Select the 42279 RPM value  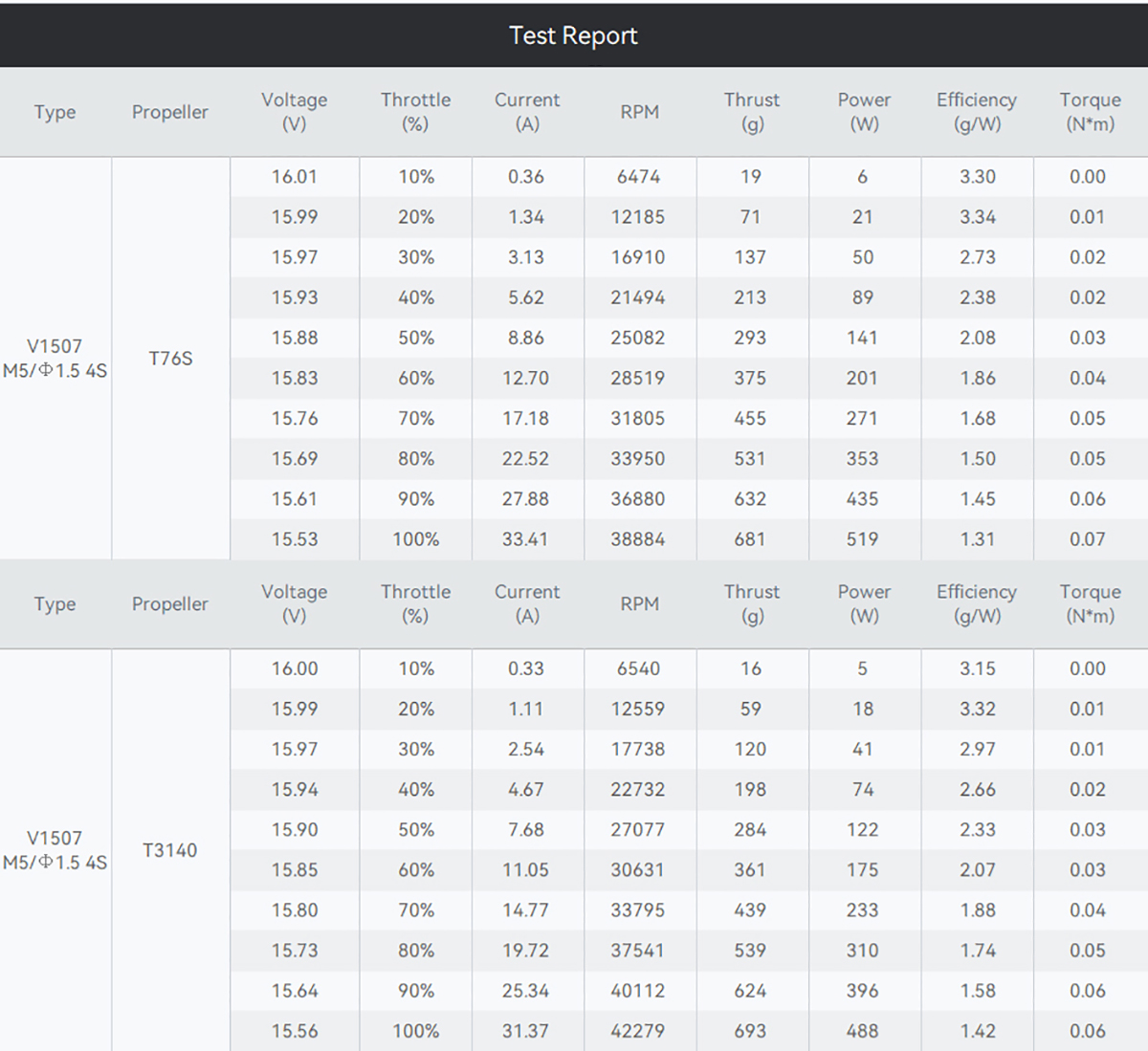pyautogui.click(x=638, y=1031)
